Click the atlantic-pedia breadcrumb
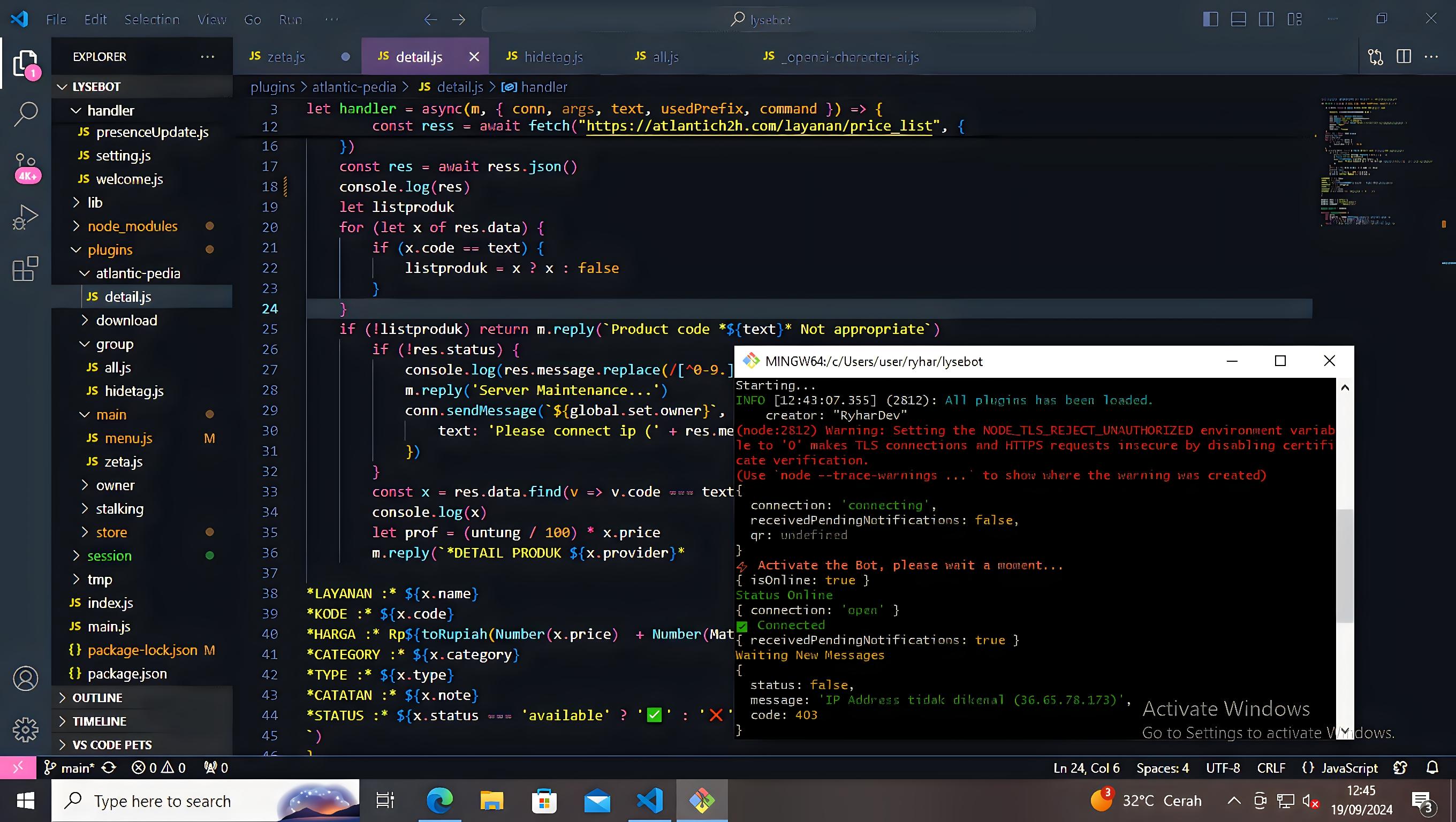Image resolution: width=1456 pixels, height=822 pixels. point(354,87)
